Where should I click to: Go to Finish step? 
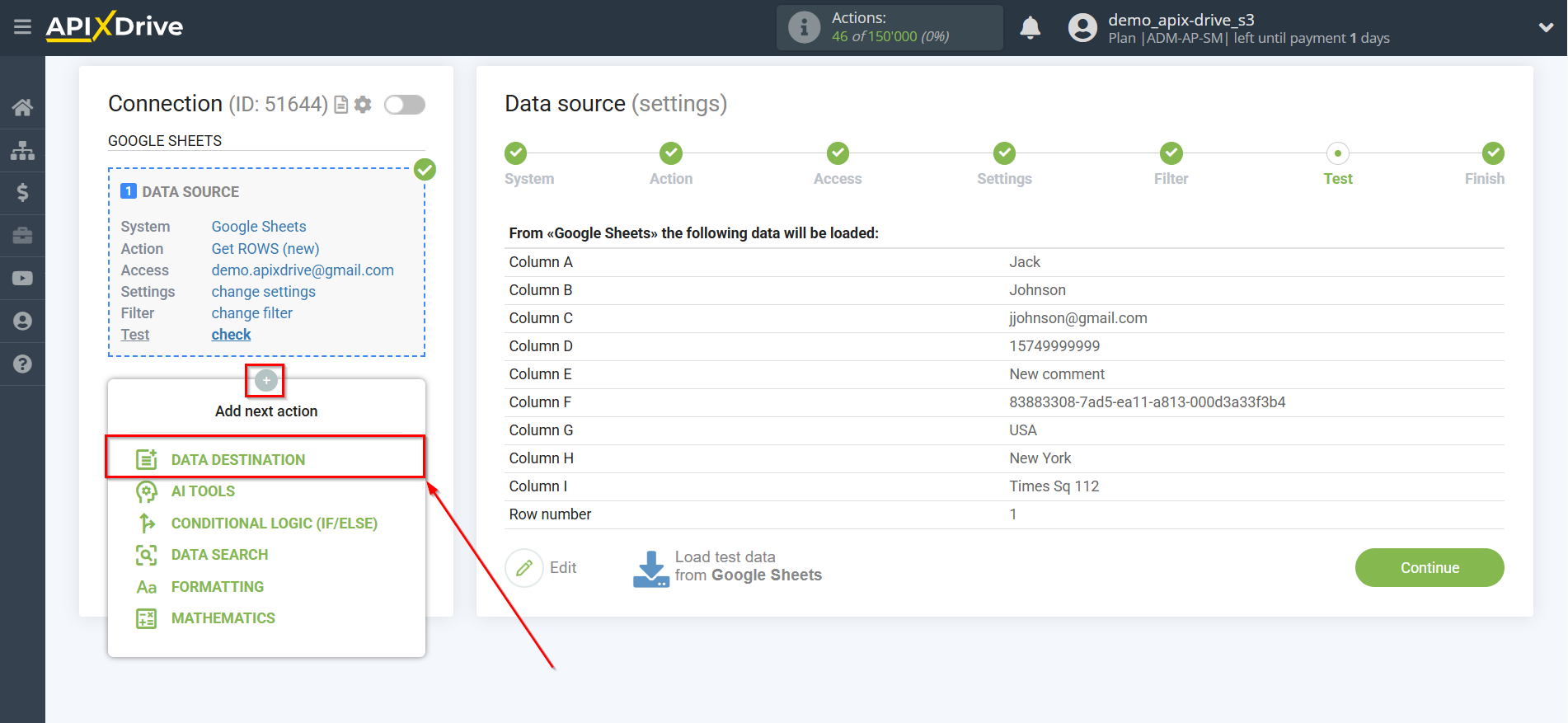pos(1493,153)
